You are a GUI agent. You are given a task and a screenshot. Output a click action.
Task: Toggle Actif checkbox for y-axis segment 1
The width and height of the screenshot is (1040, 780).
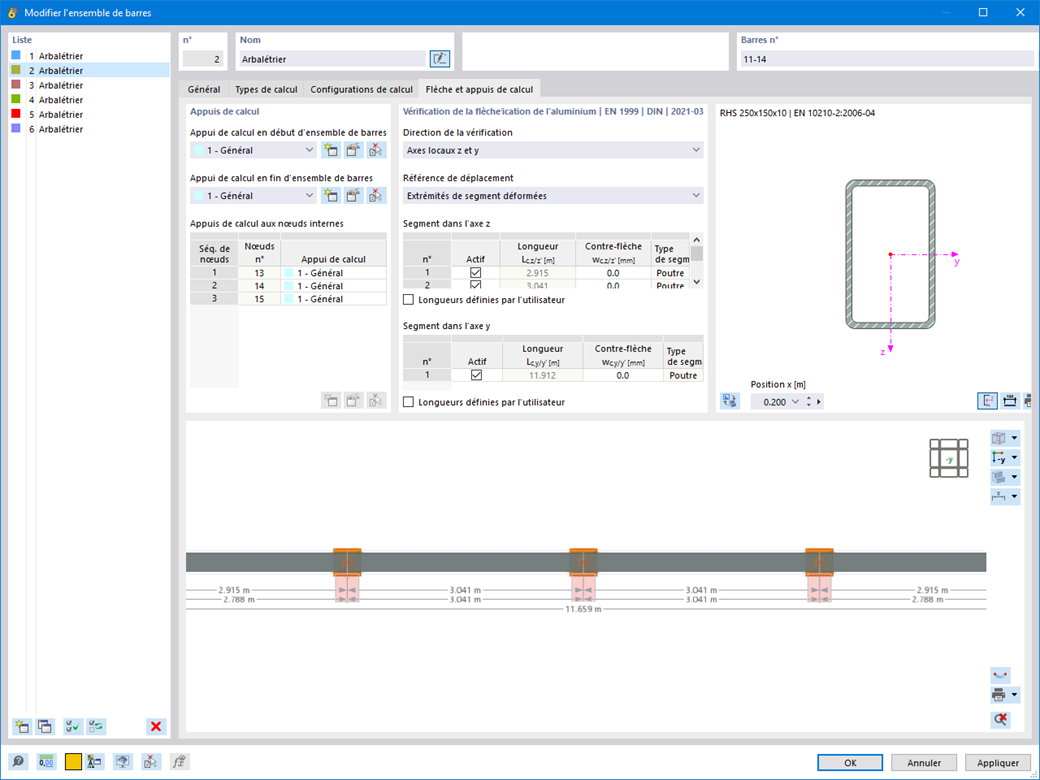click(x=476, y=375)
